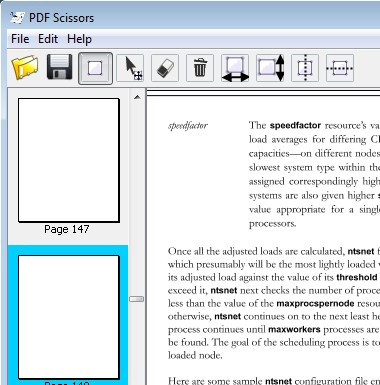The width and height of the screenshot is (380, 385).
Task: Apply the equal width tool
Action: 235,68
